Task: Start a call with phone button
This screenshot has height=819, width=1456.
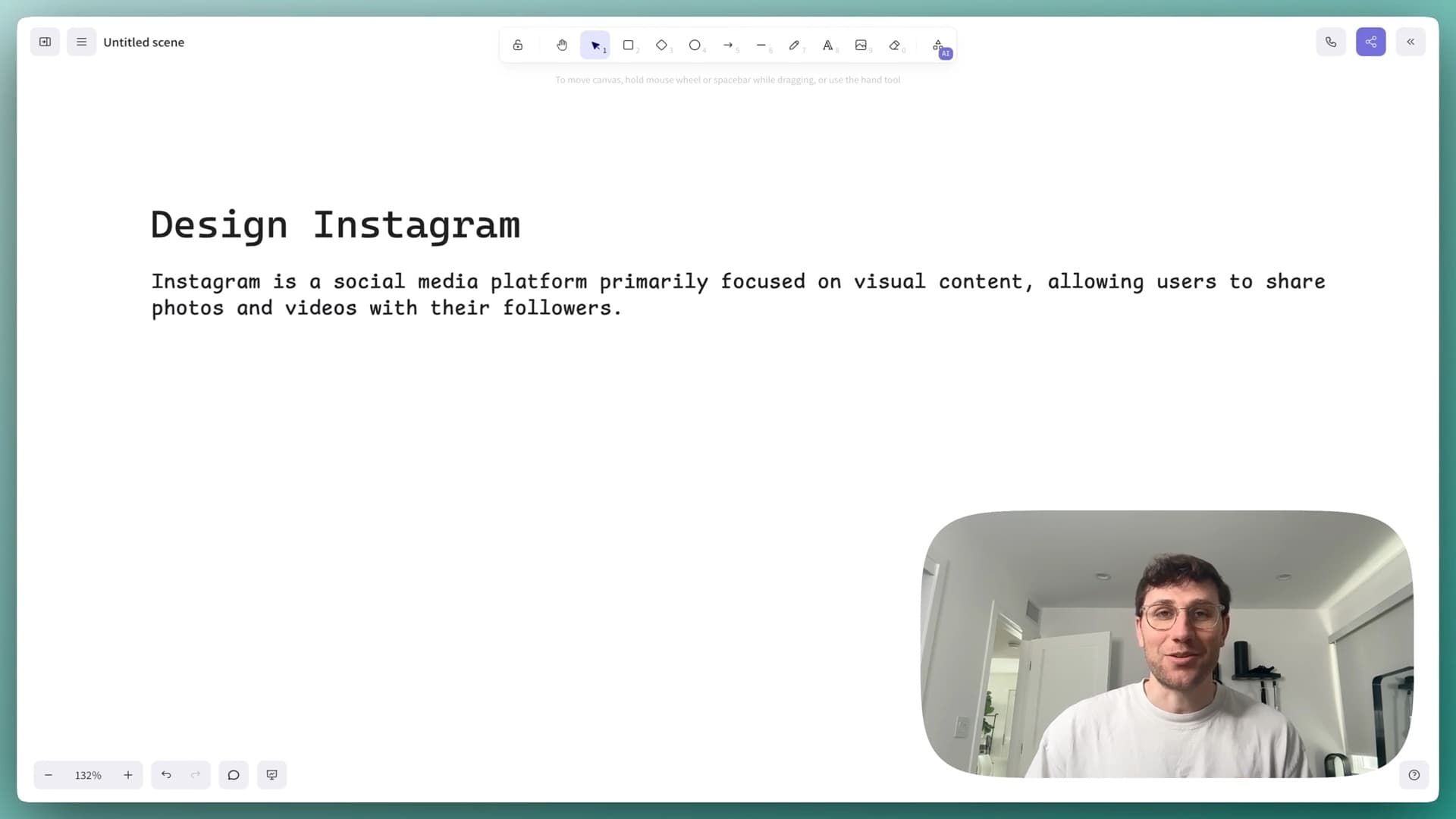Action: tap(1331, 42)
